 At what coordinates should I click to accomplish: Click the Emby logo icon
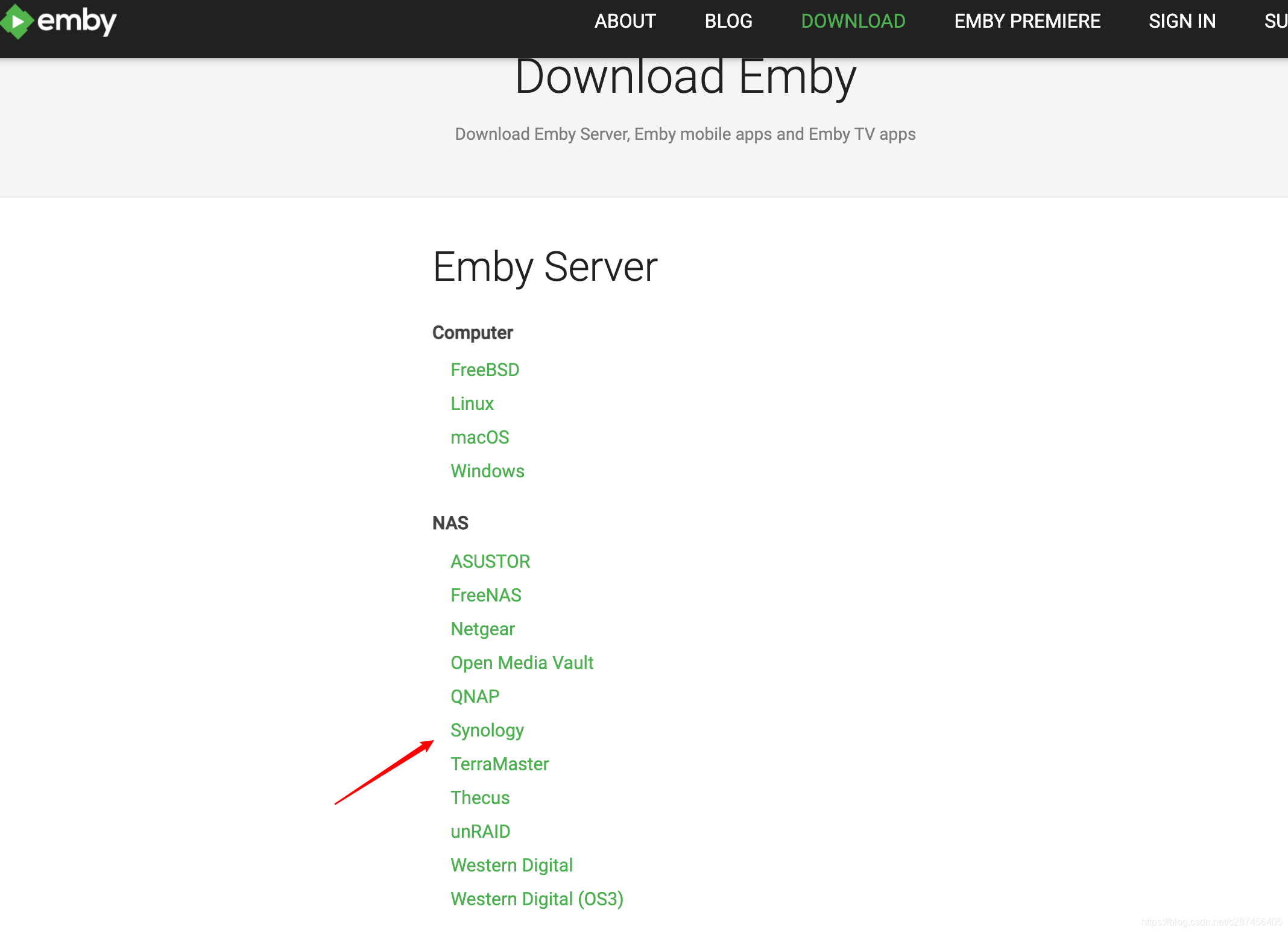pyautogui.click(x=17, y=22)
